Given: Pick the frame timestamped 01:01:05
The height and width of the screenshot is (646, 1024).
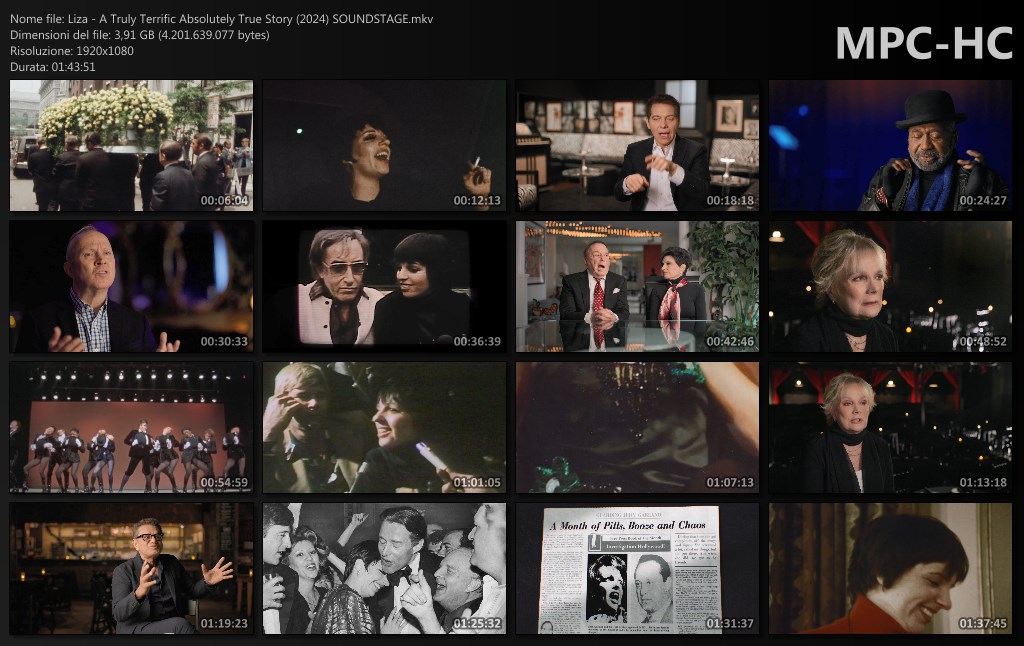Looking at the screenshot, I should coord(384,428).
